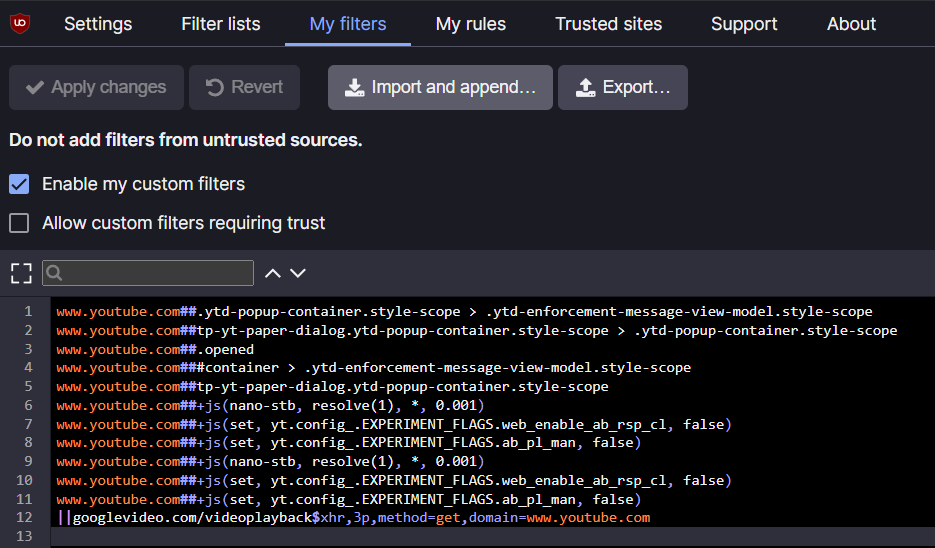
Task: Open the Settings tab
Action: pos(98,24)
